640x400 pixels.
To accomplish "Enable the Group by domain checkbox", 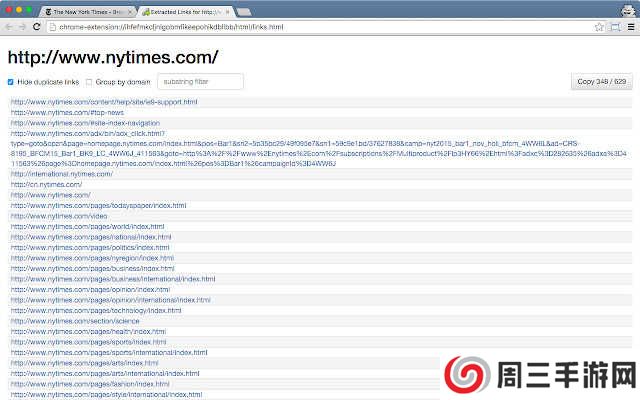I will tap(89, 82).
